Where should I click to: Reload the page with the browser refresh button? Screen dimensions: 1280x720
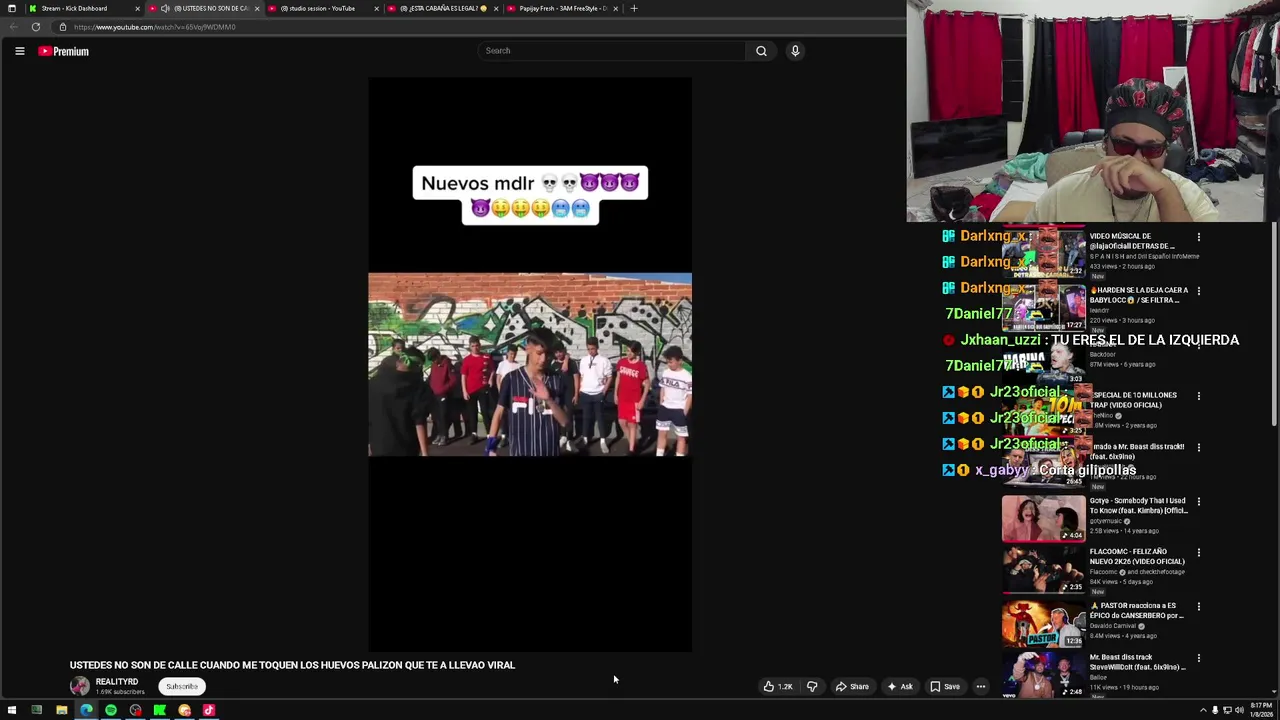click(36, 27)
